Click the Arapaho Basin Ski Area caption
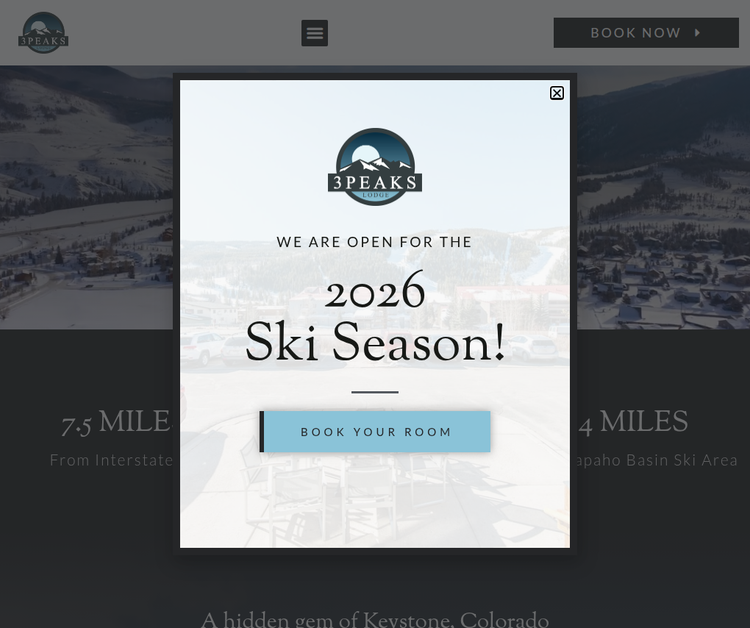Viewport: 750px width, 628px height. click(x=654, y=460)
